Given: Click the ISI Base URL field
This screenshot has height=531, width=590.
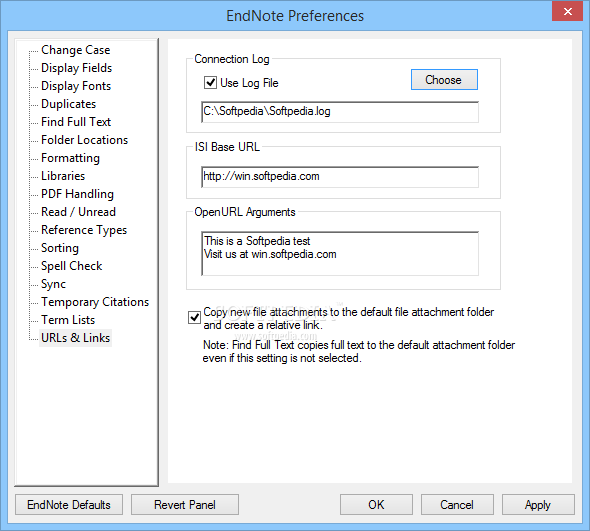Looking at the screenshot, I should click(x=340, y=177).
